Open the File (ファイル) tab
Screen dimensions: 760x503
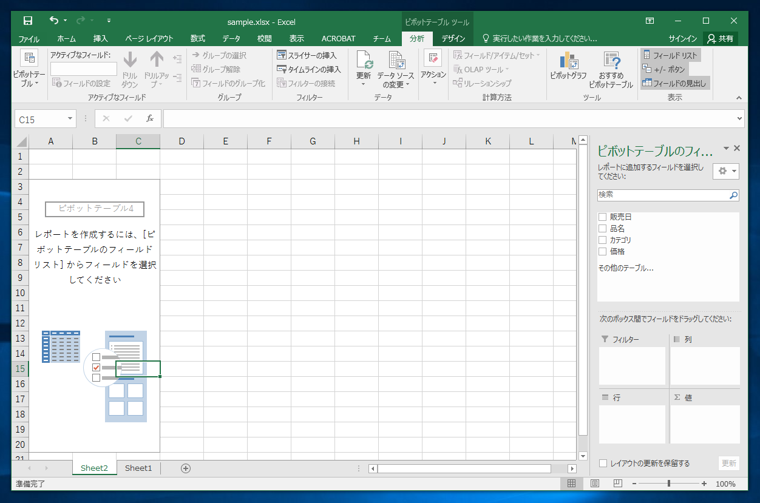click(29, 39)
